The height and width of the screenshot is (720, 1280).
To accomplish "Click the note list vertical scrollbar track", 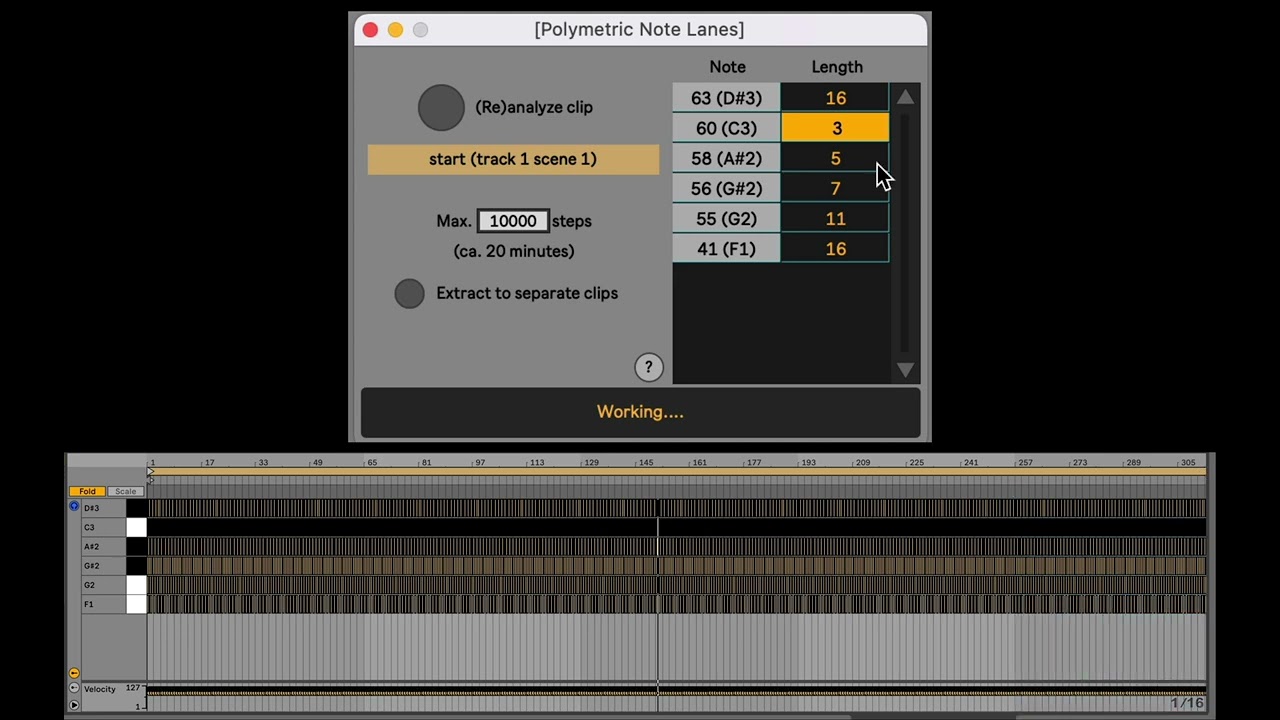I will (905, 233).
